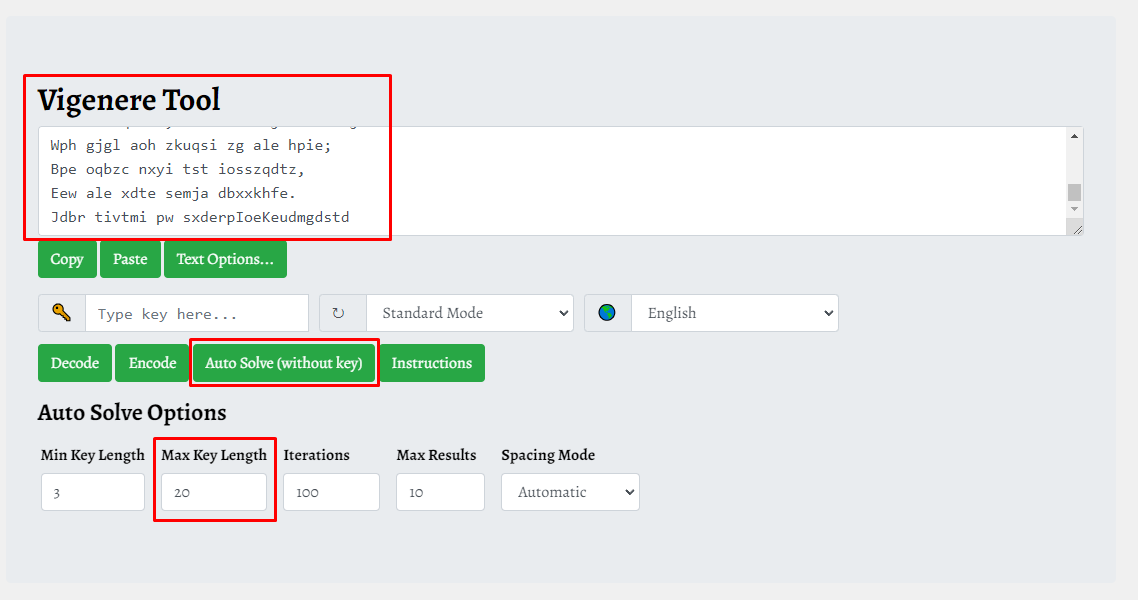This screenshot has width=1138, height=600.
Task: Click the Max Key Length field
Action: 214,492
